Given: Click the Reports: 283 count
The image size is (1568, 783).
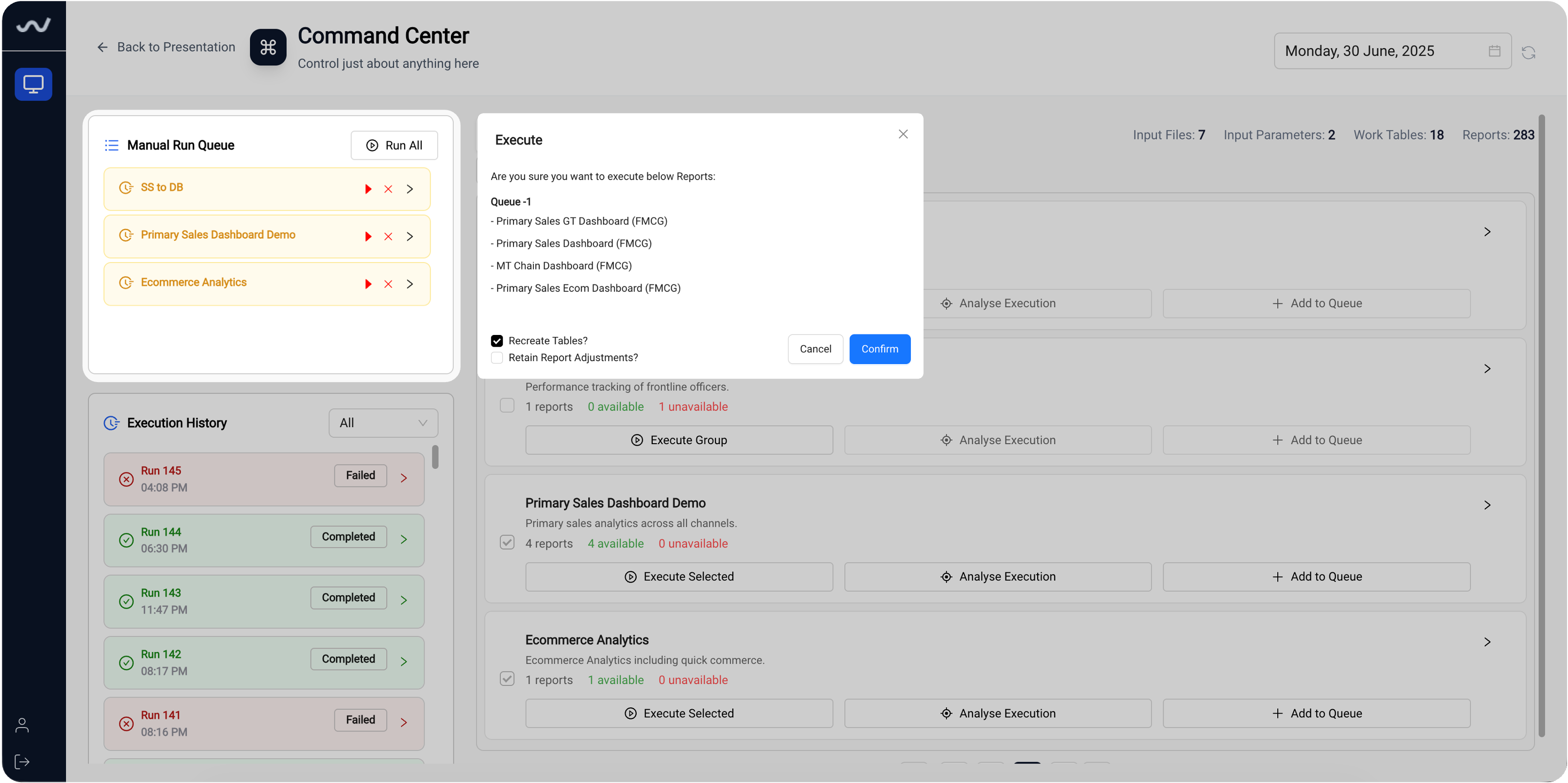Looking at the screenshot, I should [x=1498, y=134].
